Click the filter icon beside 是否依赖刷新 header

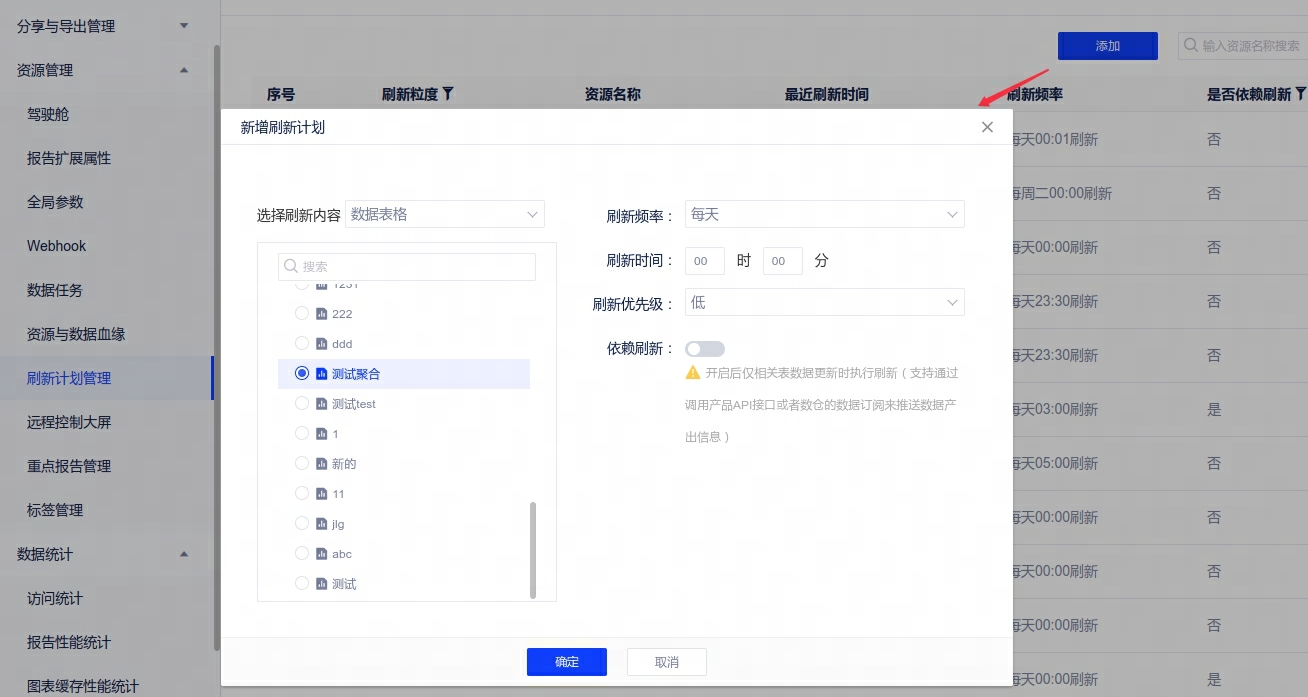click(1300, 94)
